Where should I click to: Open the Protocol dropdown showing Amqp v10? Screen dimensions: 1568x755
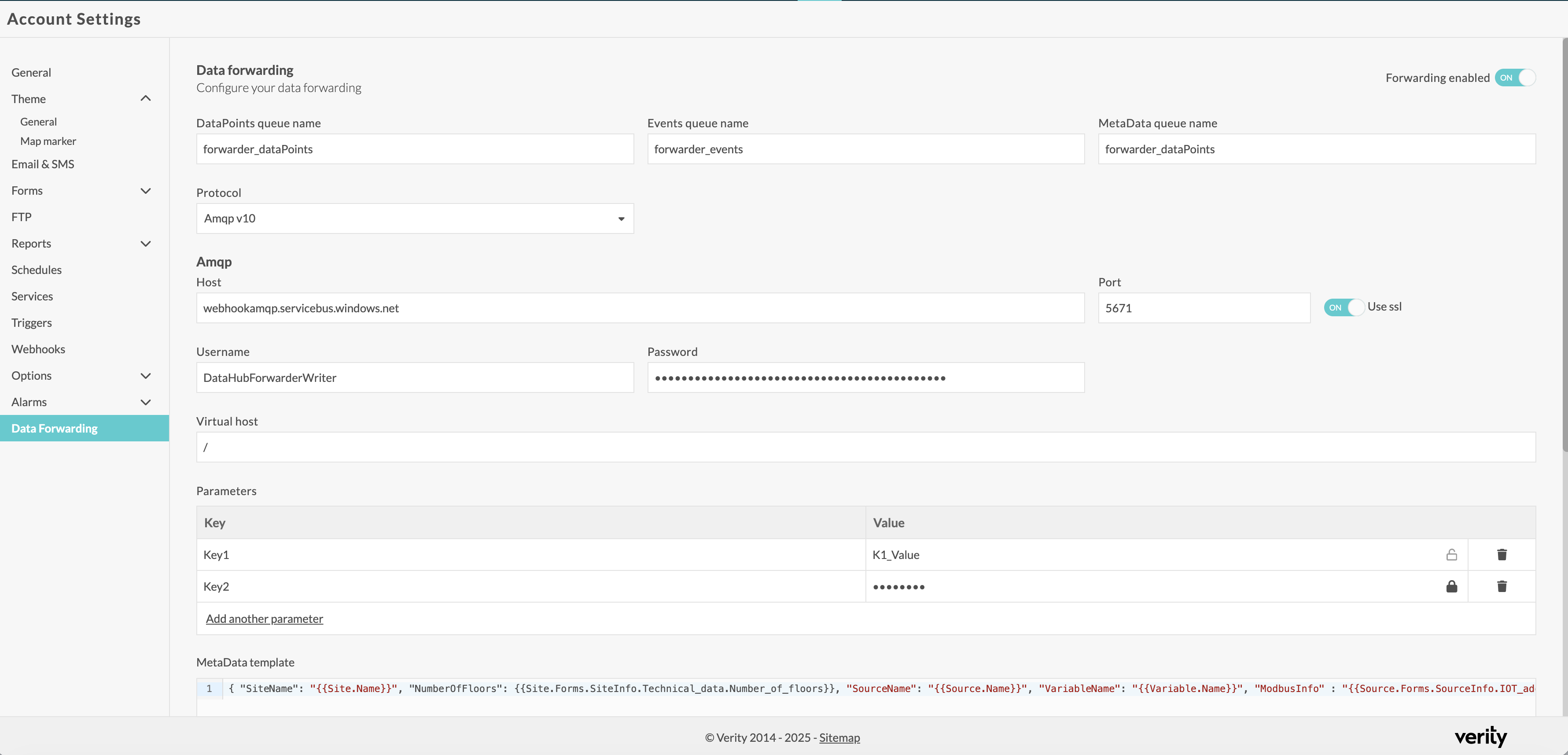tap(415, 218)
